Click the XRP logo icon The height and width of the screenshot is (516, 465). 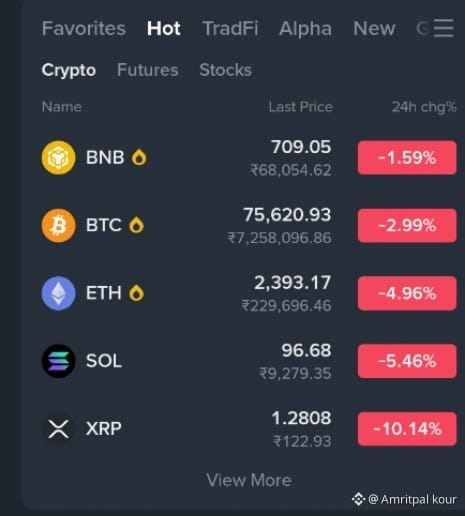point(58,429)
